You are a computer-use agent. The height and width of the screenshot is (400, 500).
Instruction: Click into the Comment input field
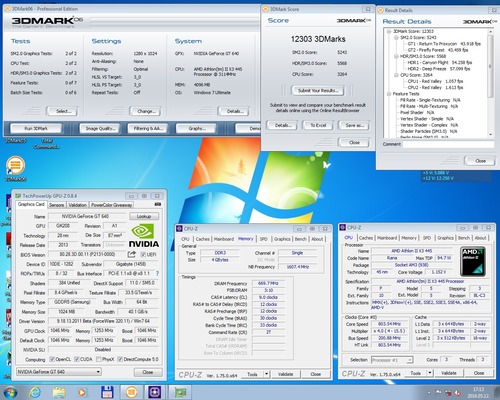448,144
